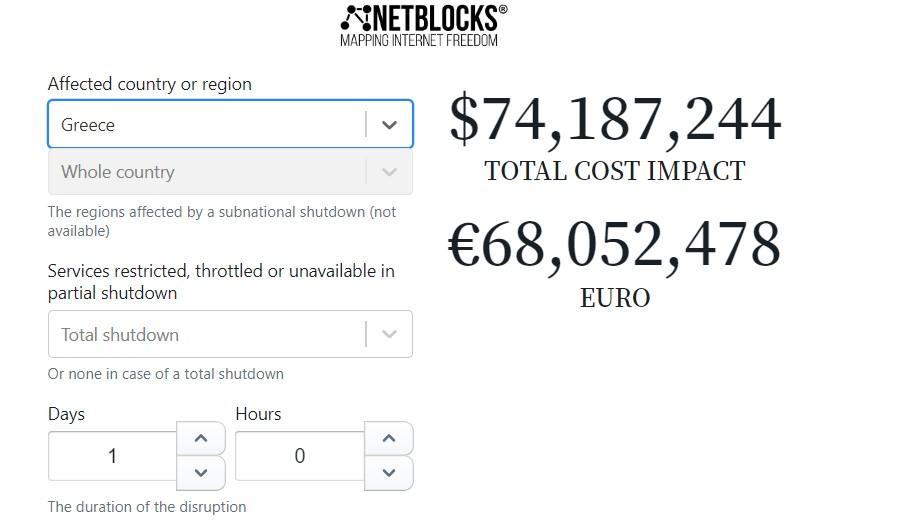
Task: Select the $74,187,244 total cost figure
Action: coord(615,119)
